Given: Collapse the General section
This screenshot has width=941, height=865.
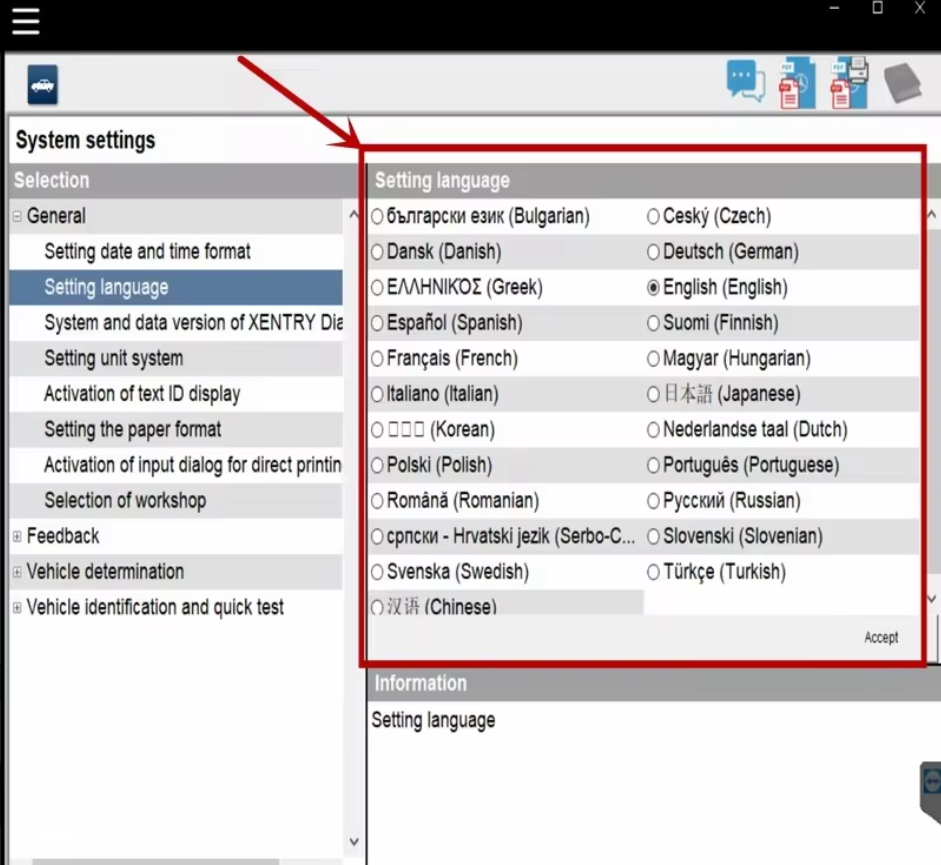Looking at the screenshot, I should (x=15, y=215).
